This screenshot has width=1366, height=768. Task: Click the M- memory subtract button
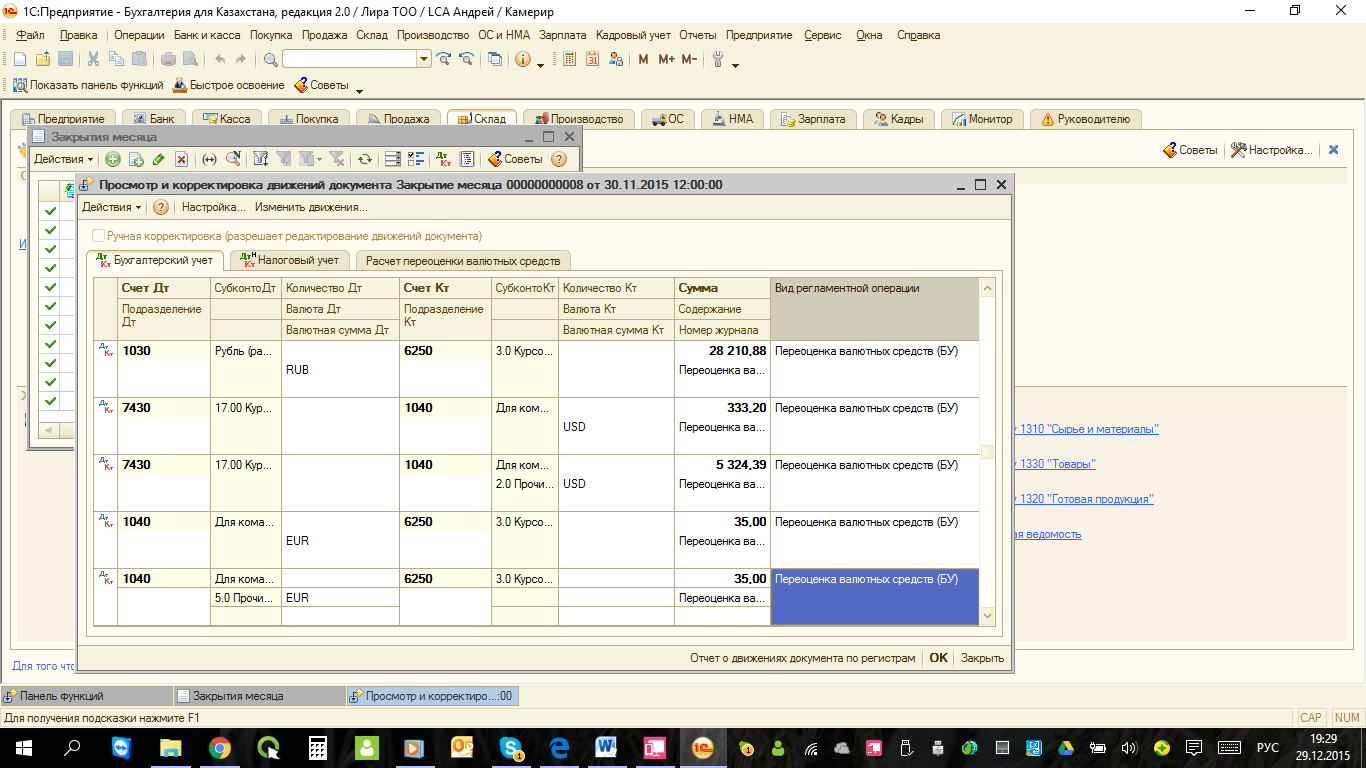point(689,59)
